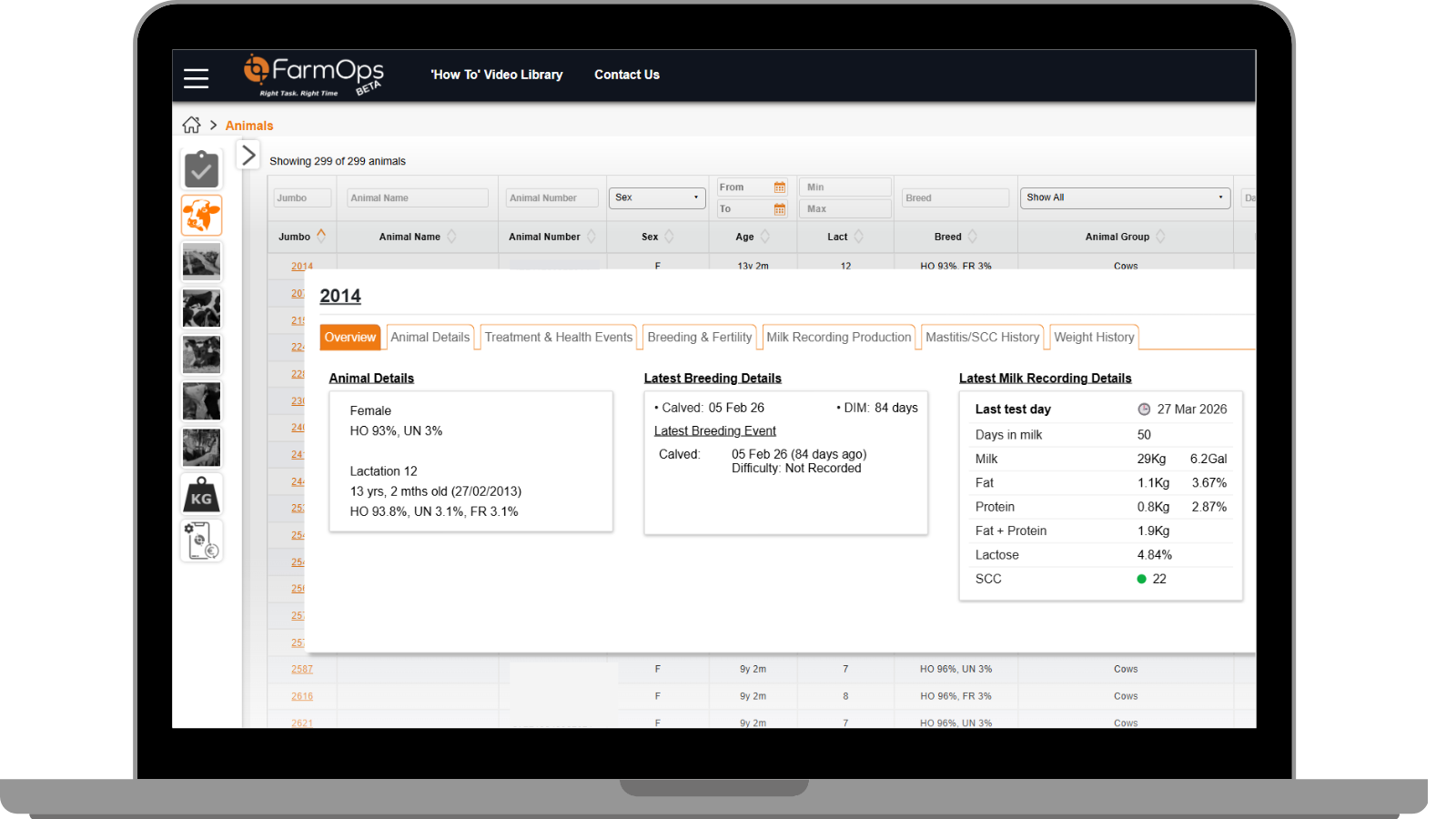Click the Milk value '29Kg'
Viewport: 1456px width, 819px height.
click(x=1151, y=459)
